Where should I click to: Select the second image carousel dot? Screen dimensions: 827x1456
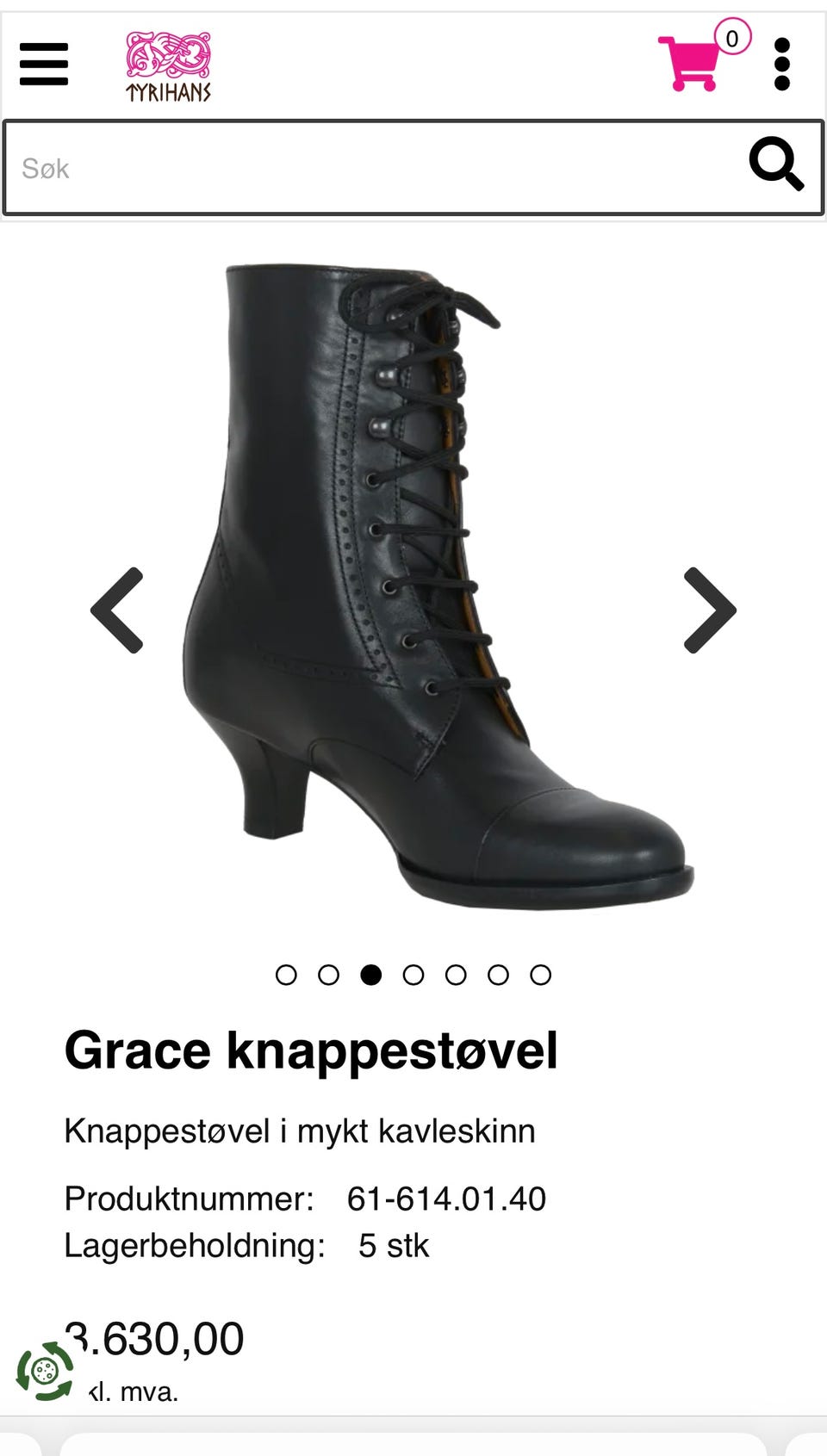328,975
